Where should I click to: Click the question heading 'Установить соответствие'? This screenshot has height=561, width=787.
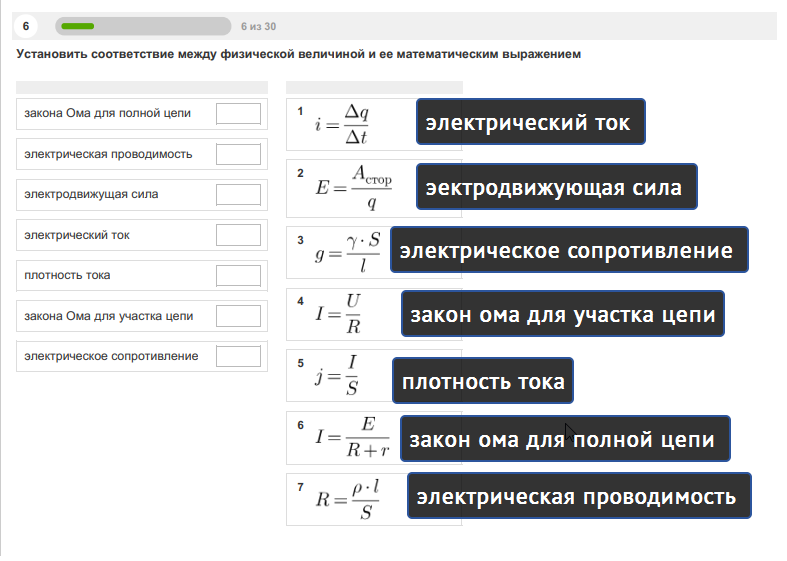tap(298, 54)
